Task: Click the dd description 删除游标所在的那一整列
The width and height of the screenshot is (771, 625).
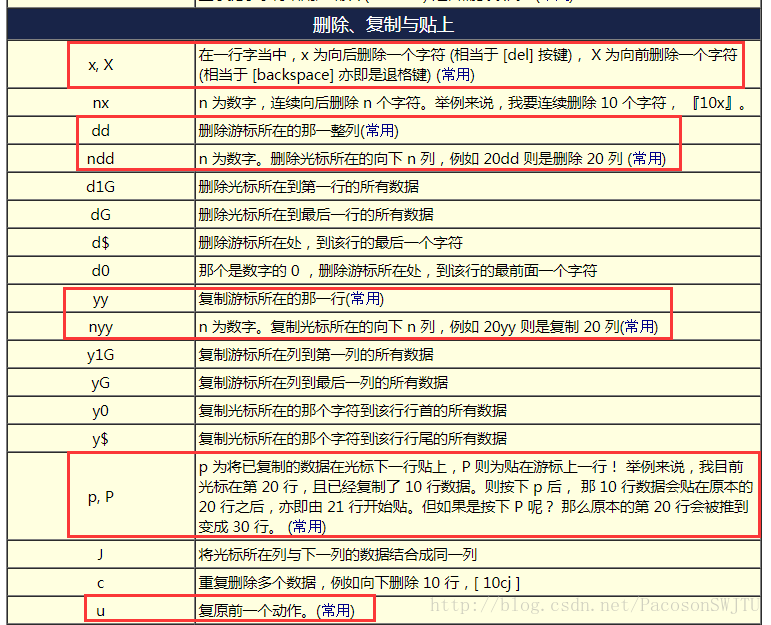Action: coord(279,131)
